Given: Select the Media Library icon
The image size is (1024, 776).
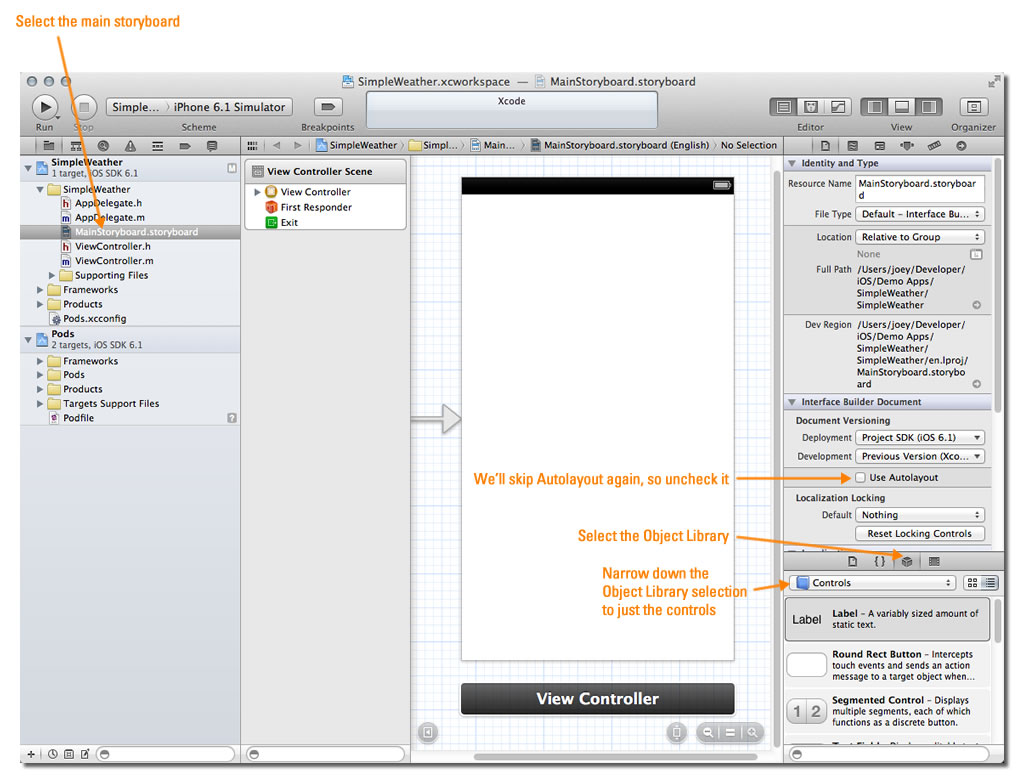Looking at the screenshot, I should [934, 561].
